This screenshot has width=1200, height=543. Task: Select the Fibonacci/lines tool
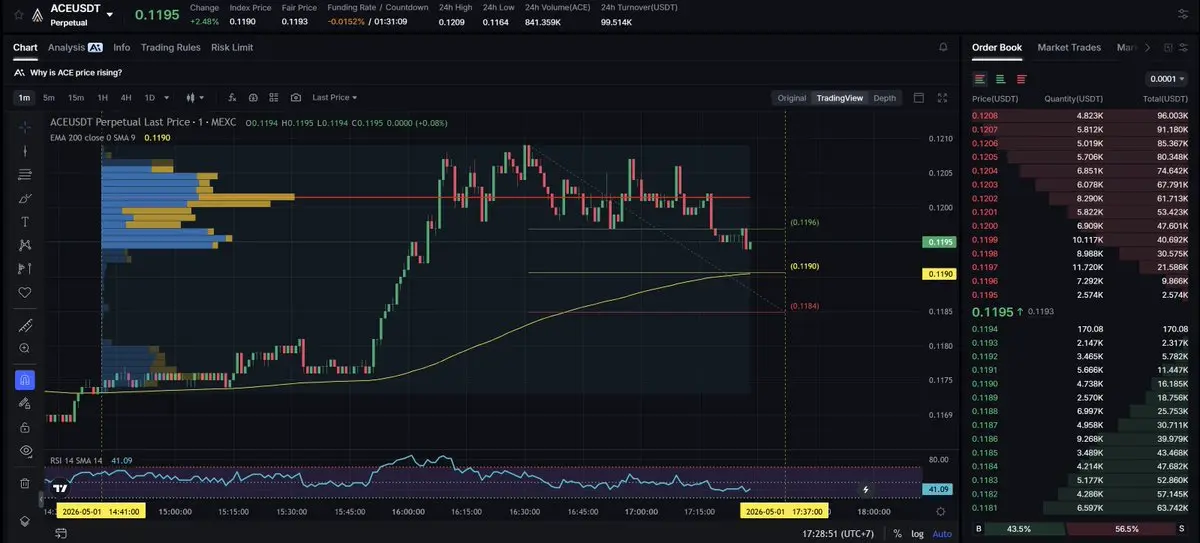pos(25,174)
